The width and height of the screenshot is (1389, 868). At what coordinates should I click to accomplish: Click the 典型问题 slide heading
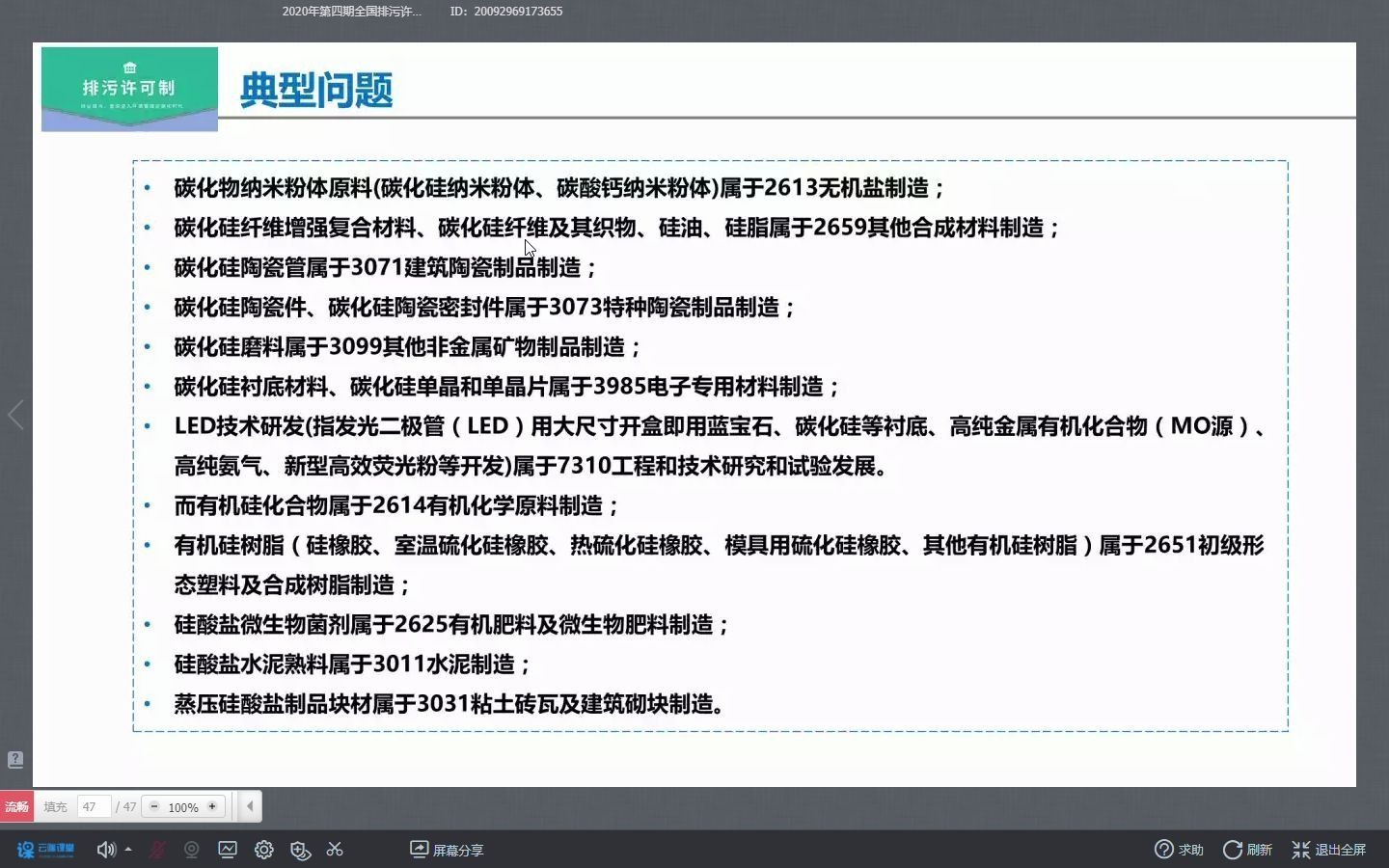click(x=316, y=90)
